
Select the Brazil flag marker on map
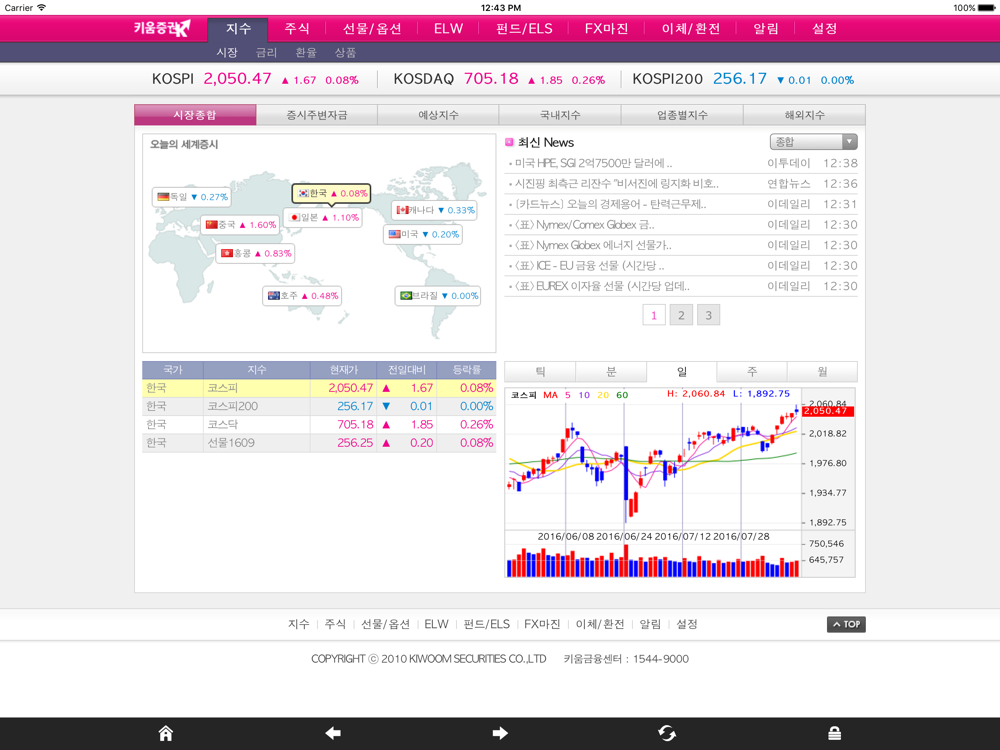tap(438, 296)
